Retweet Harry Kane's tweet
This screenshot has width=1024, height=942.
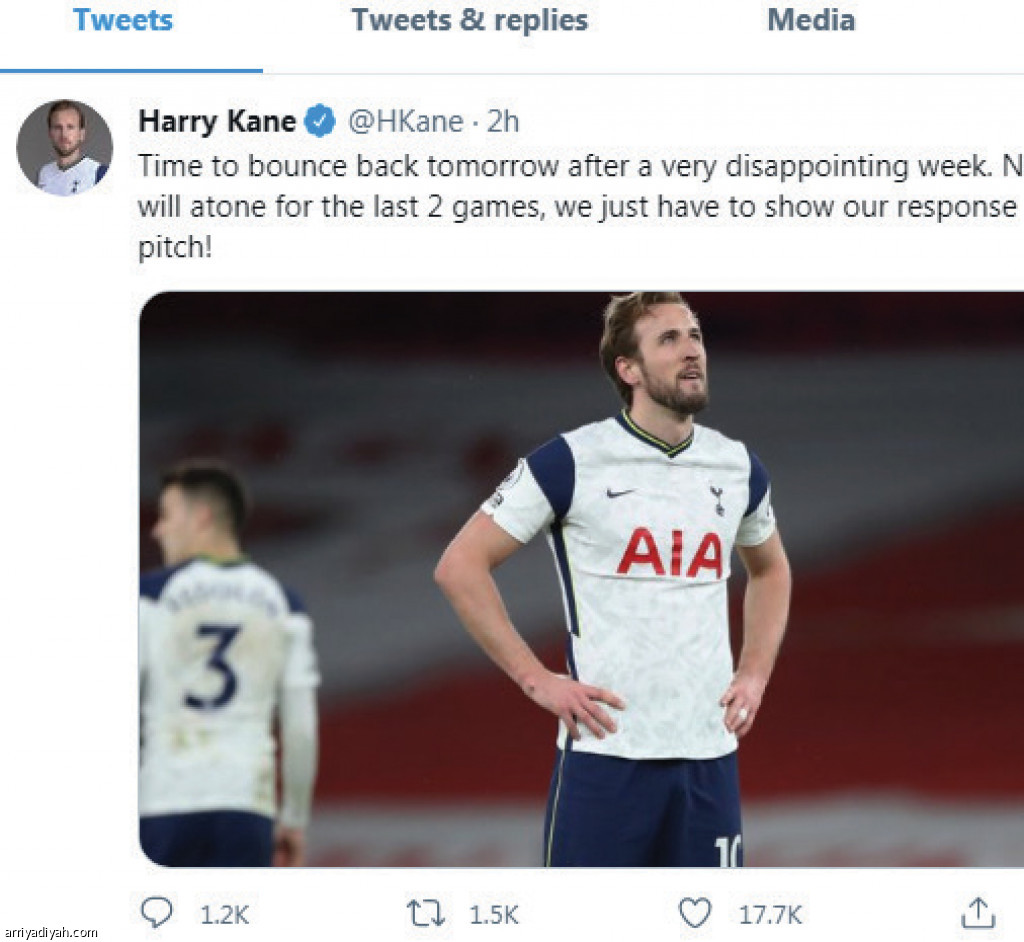coord(426,912)
